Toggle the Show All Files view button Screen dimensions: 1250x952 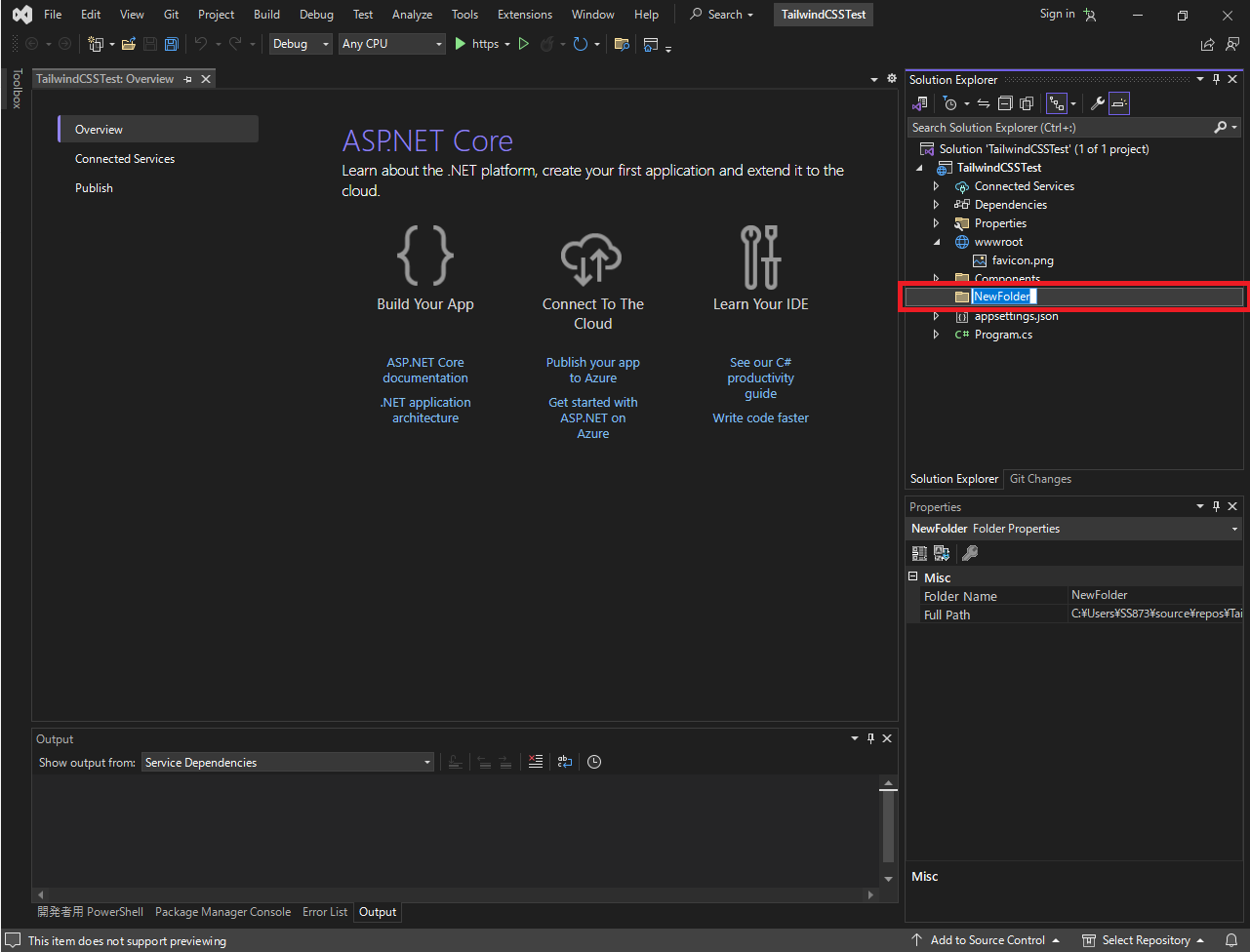click(1027, 103)
